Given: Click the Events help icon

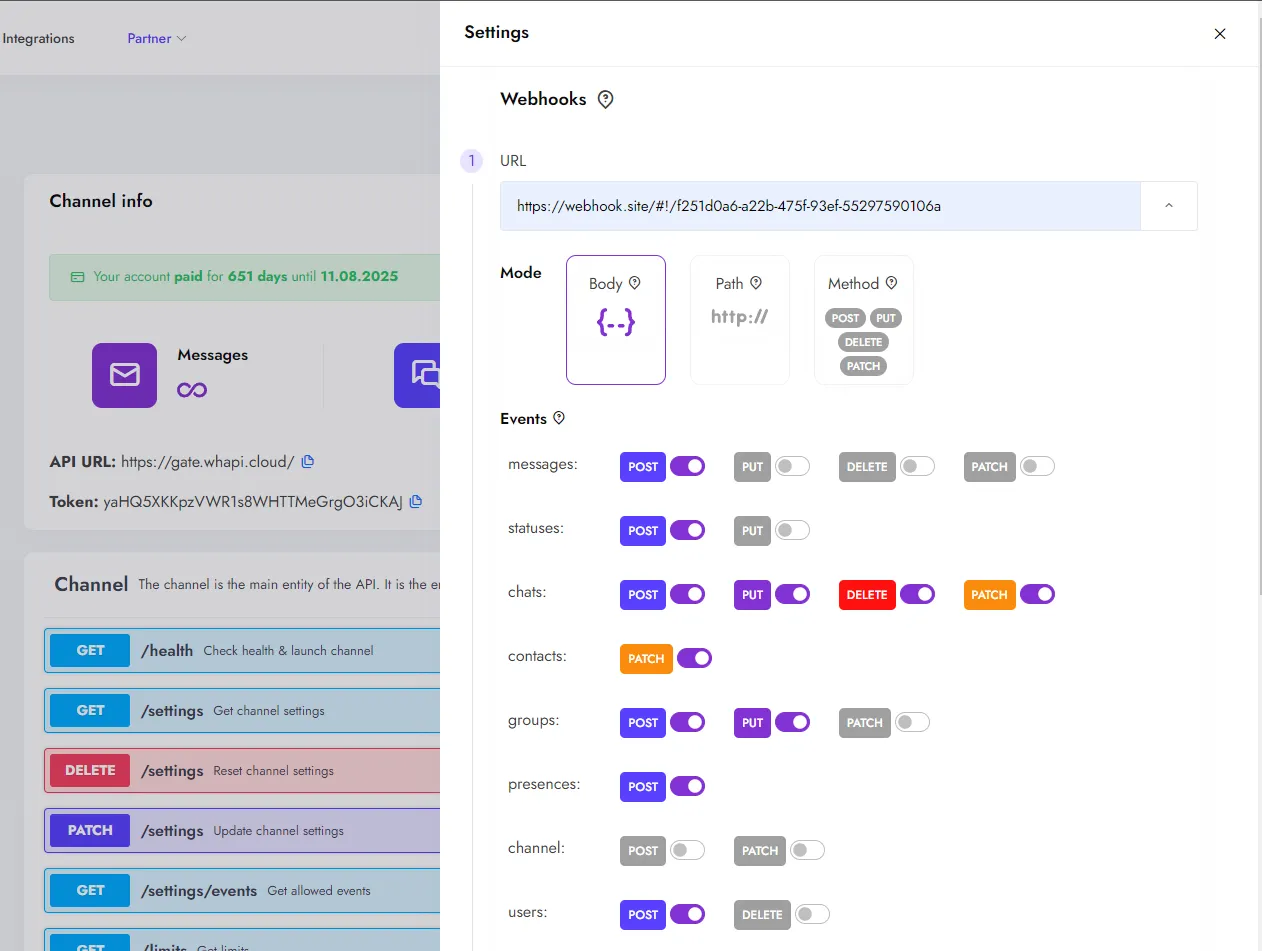Looking at the screenshot, I should (x=558, y=418).
